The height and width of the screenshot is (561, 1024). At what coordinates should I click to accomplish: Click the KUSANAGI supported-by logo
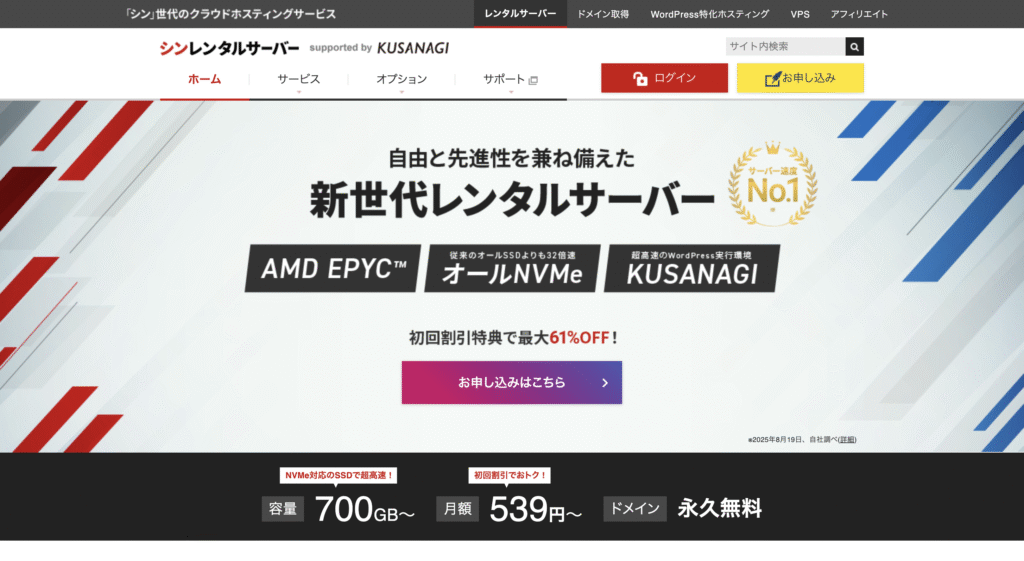click(413, 47)
